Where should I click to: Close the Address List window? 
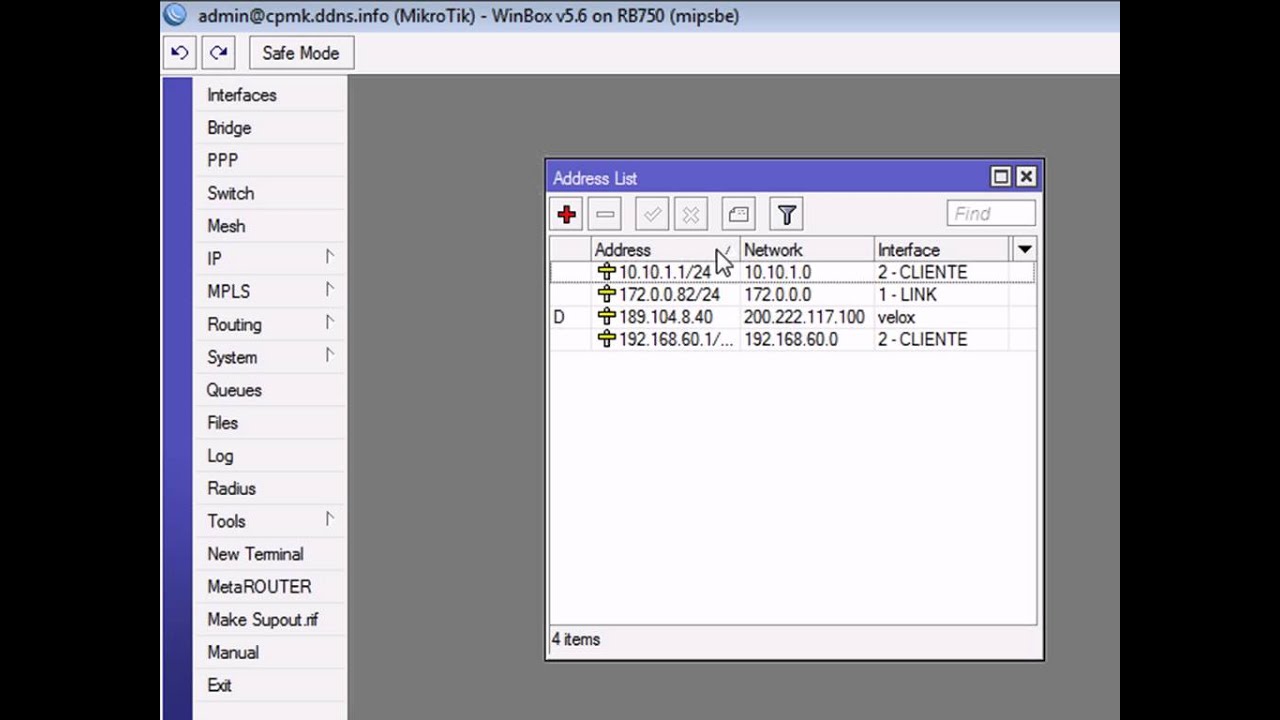tap(1026, 177)
